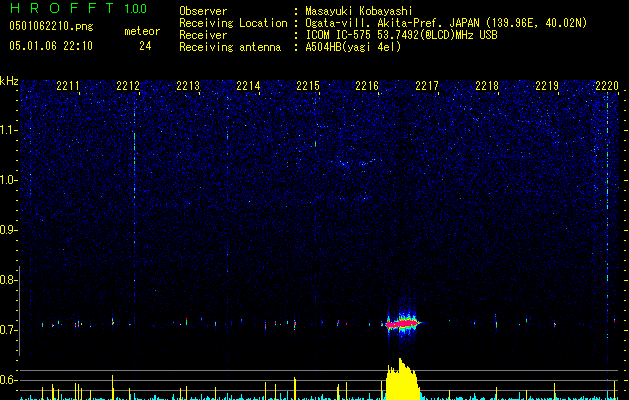Select the file name "0501062210.png"
This screenshot has height=400, width=629.
tap(51, 26)
